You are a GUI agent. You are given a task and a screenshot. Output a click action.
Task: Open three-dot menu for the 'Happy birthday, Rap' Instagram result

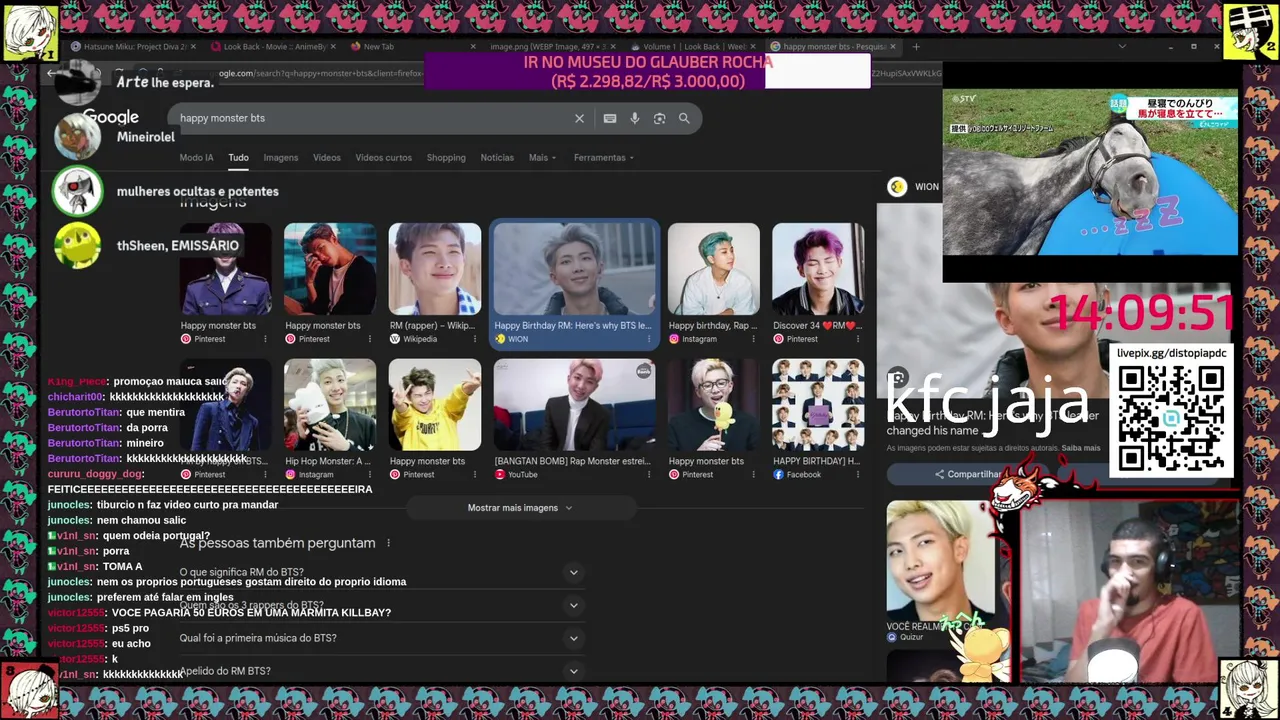(x=753, y=339)
